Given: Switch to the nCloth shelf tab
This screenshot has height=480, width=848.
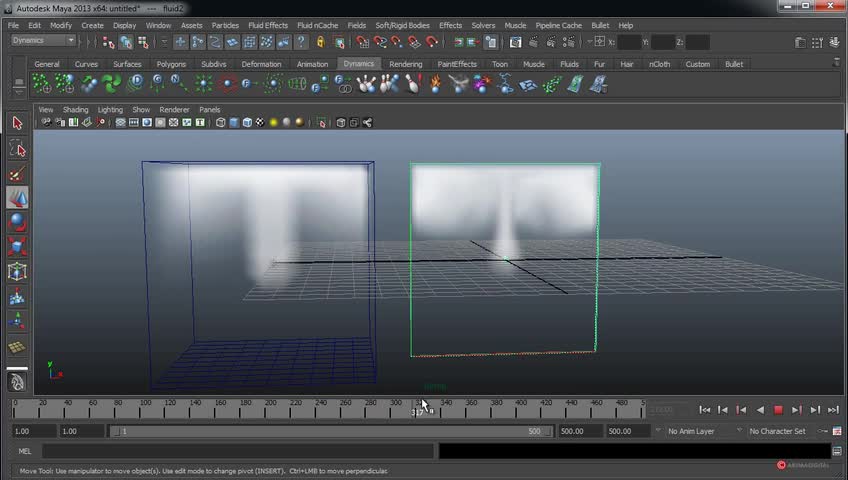Looking at the screenshot, I should coord(660,64).
